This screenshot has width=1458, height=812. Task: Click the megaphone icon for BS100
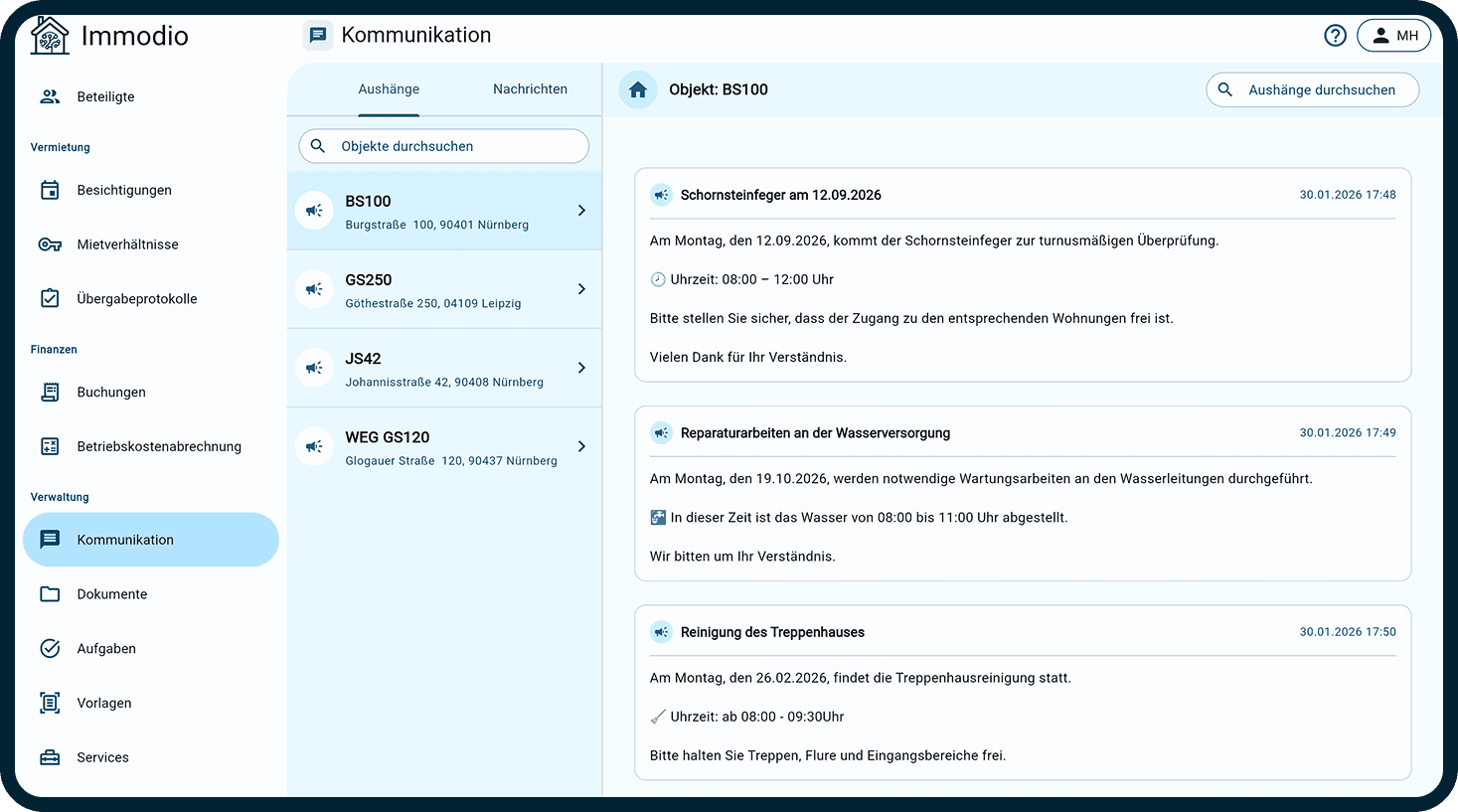314,211
